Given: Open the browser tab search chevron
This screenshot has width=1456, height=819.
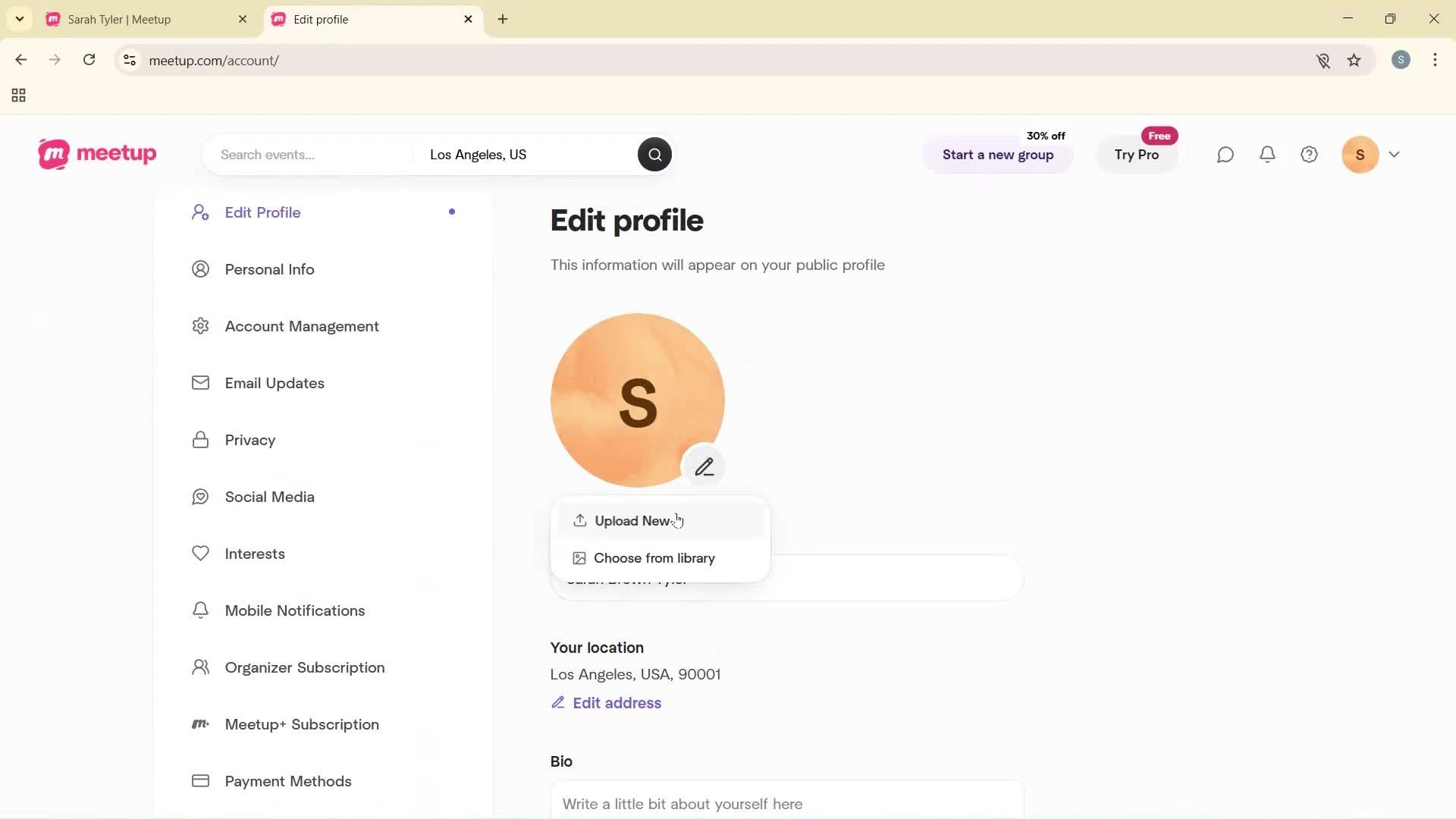Looking at the screenshot, I should pos(19,19).
